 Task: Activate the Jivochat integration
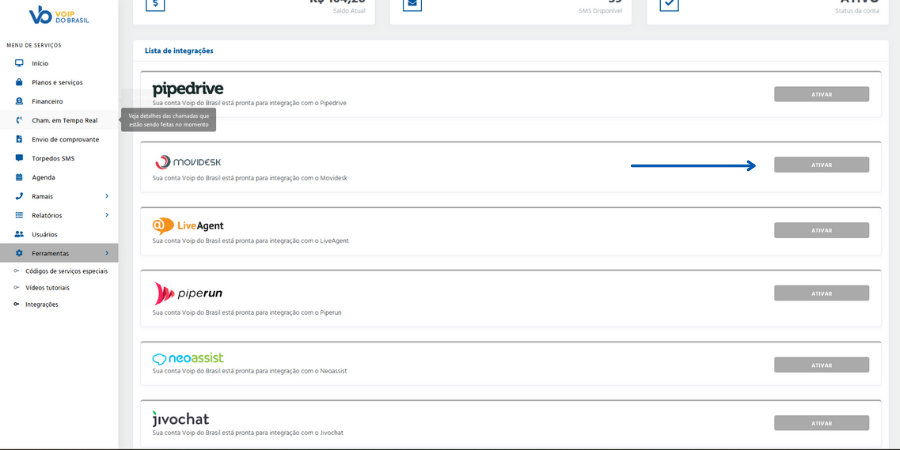pyautogui.click(x=821, y=423)
